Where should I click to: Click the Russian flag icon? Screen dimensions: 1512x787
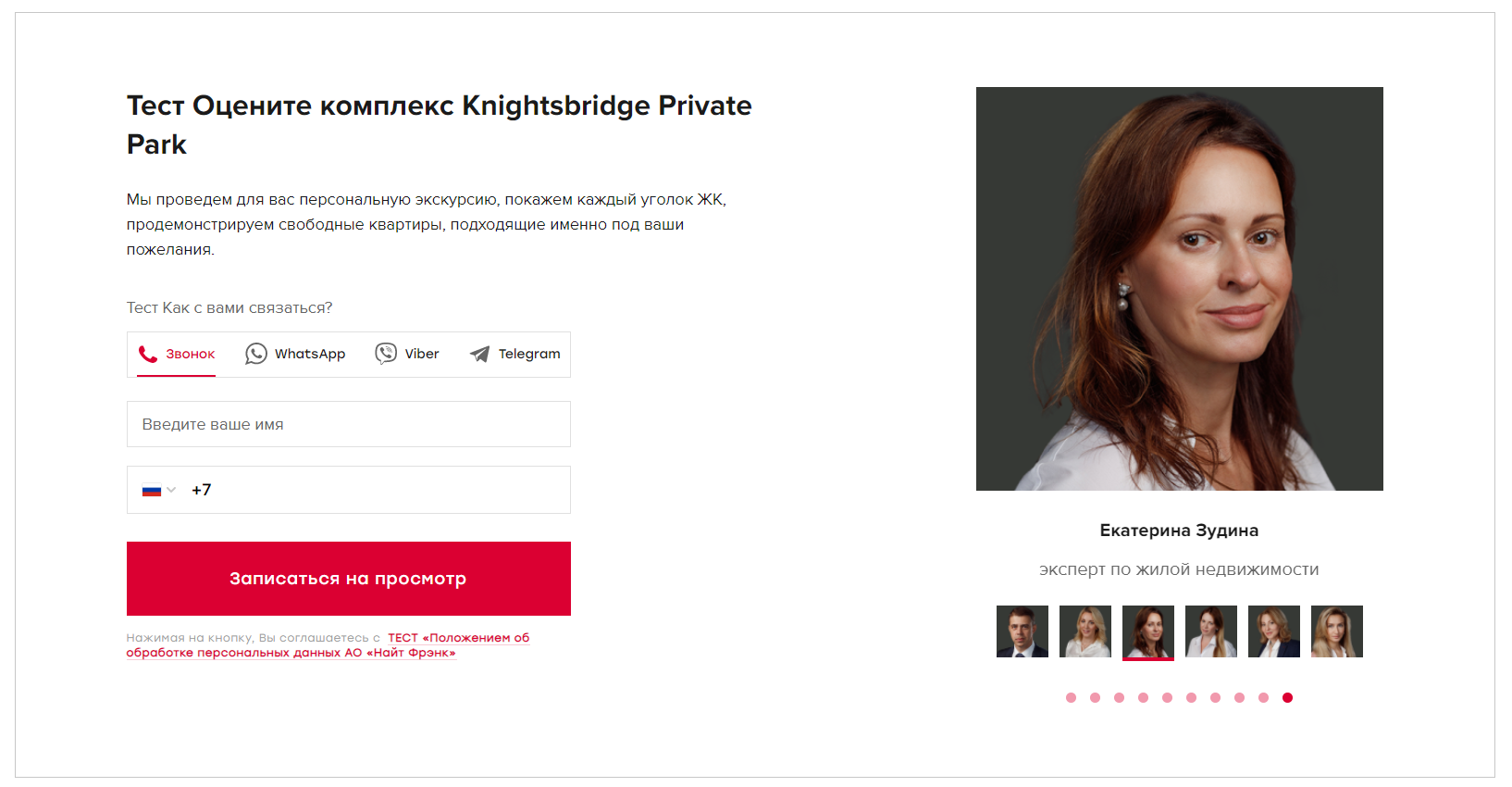pos(151,491)
